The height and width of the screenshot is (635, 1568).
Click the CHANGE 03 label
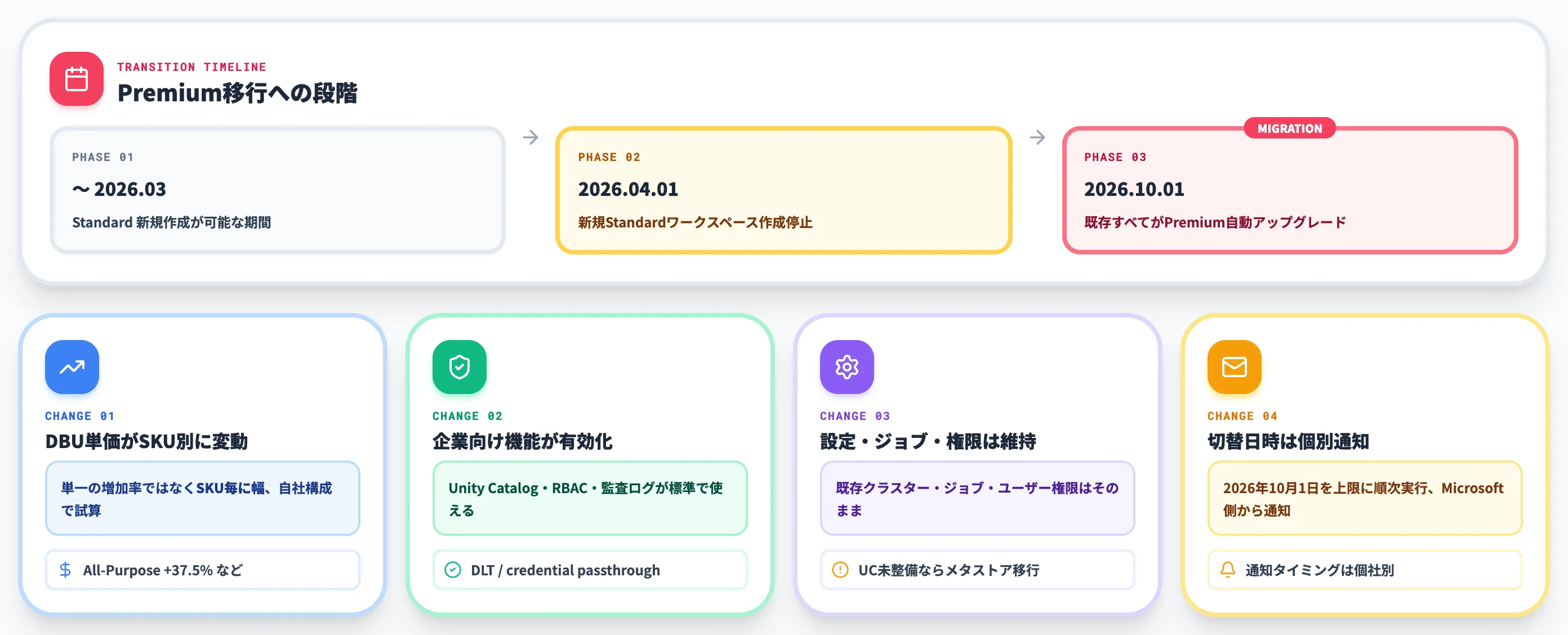[x=854, y=416]
